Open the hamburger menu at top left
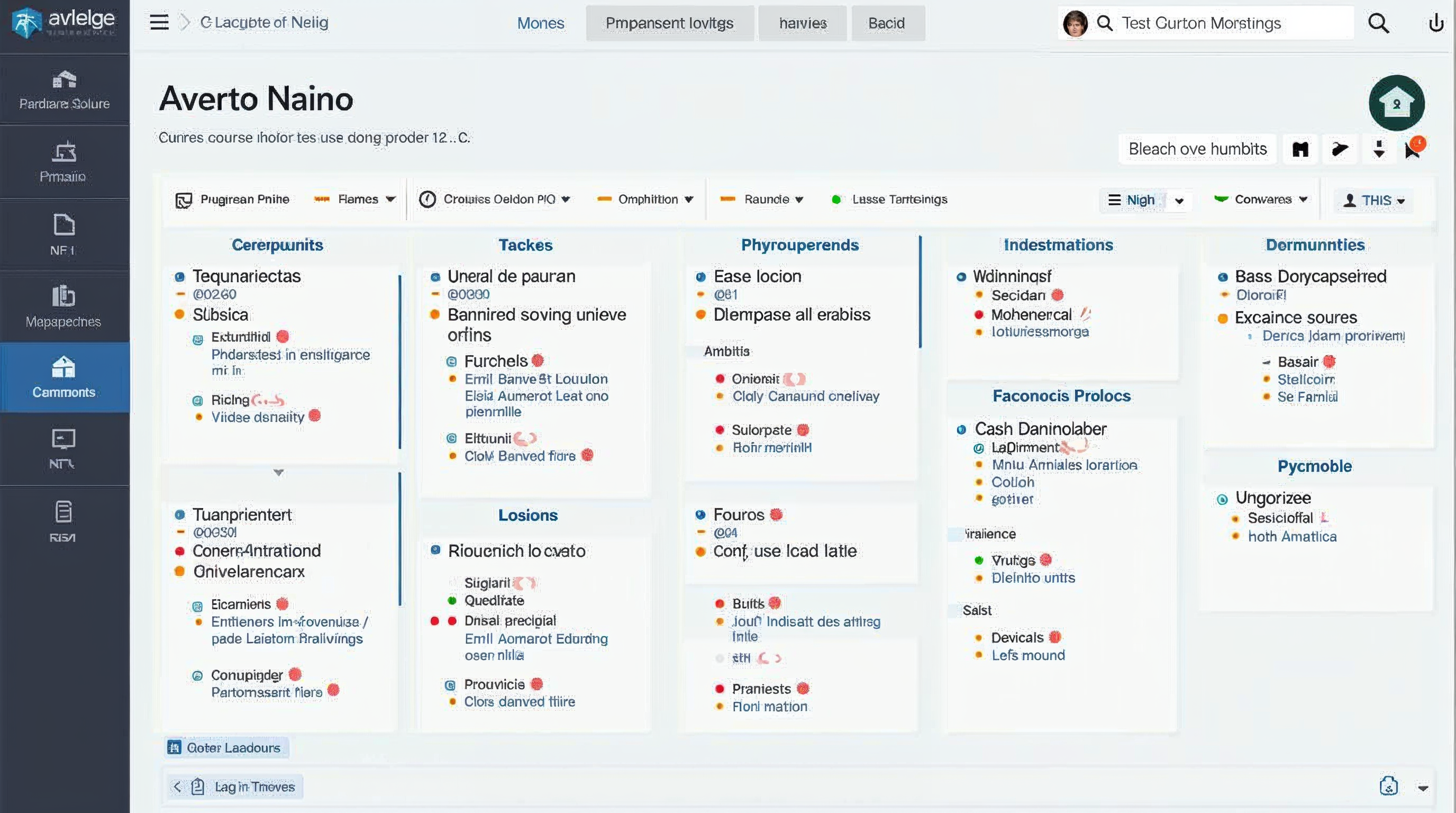The image size is (1456, 813). pyautogui.click(x=159, y=22)
